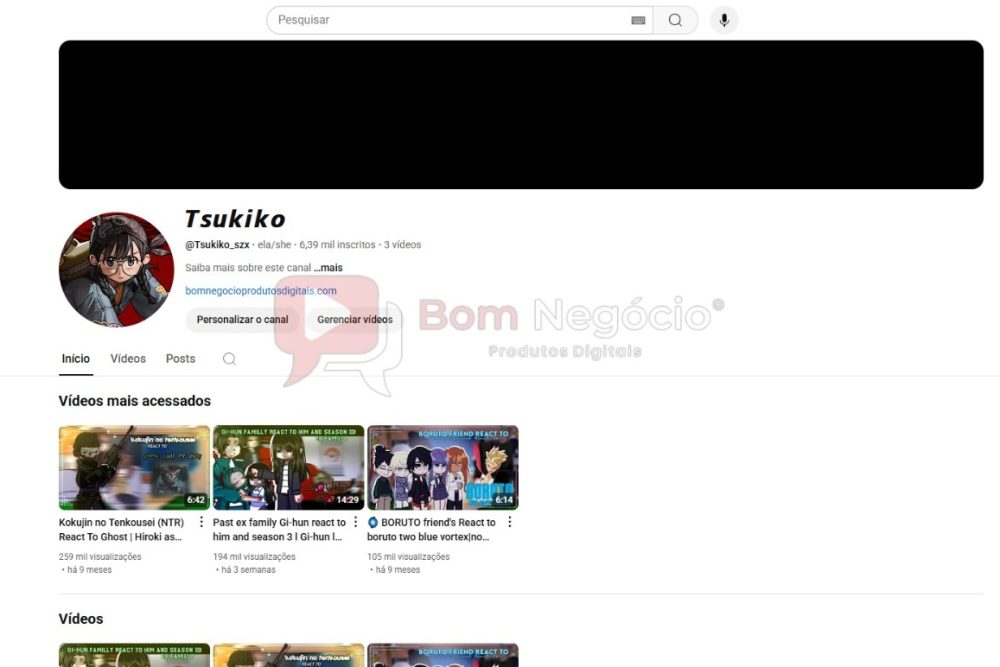Activate voice search microphone
Viewport: 1000px width, 667px height.
pyautogui.click(x=724, y=20)
